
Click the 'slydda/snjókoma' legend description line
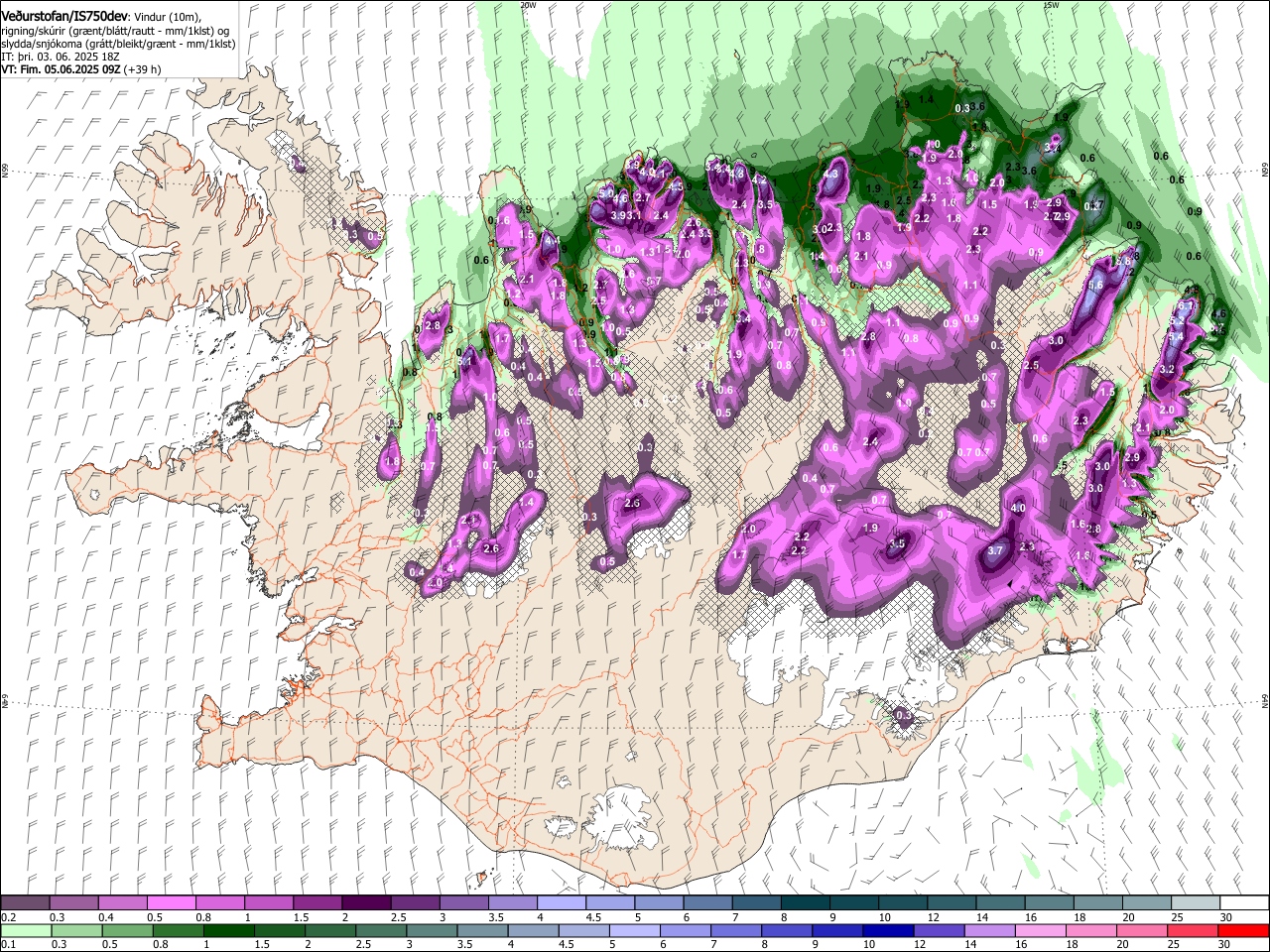(x=118, y=44)
